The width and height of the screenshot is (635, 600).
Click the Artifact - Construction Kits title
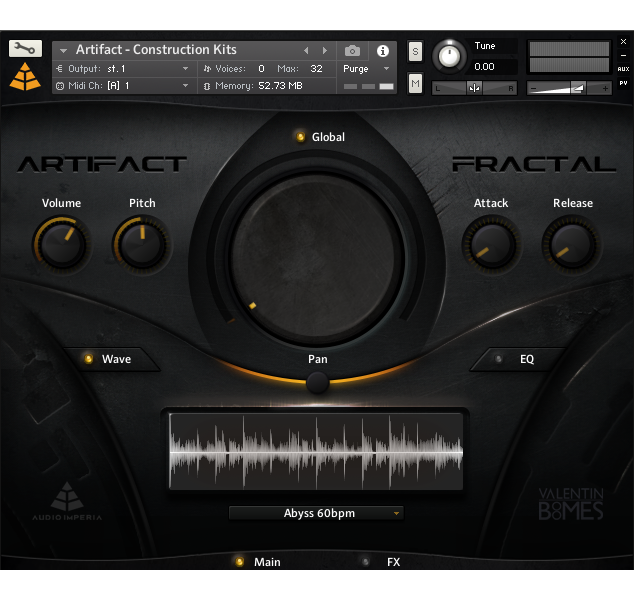coord(156,50)
